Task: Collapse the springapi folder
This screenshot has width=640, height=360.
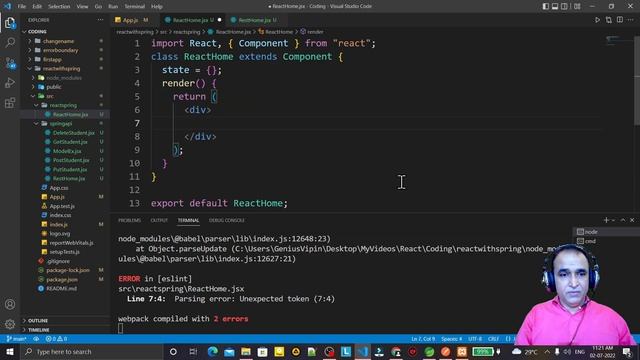Action: [60, 124]
